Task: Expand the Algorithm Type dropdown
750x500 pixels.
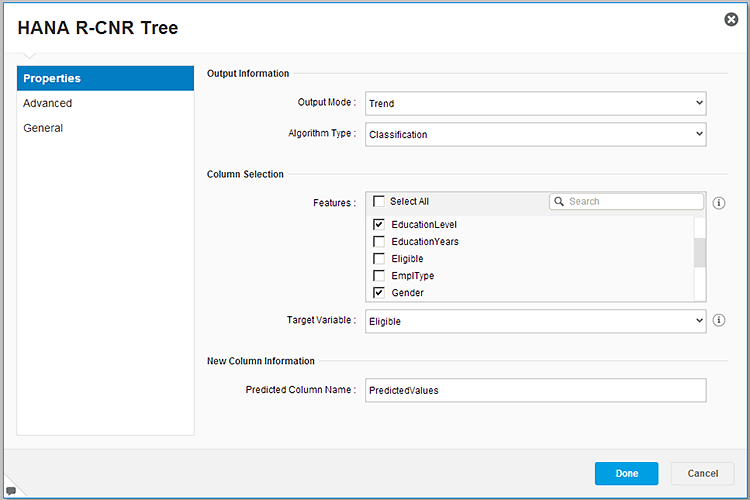Action: click(x=536, y=134)
